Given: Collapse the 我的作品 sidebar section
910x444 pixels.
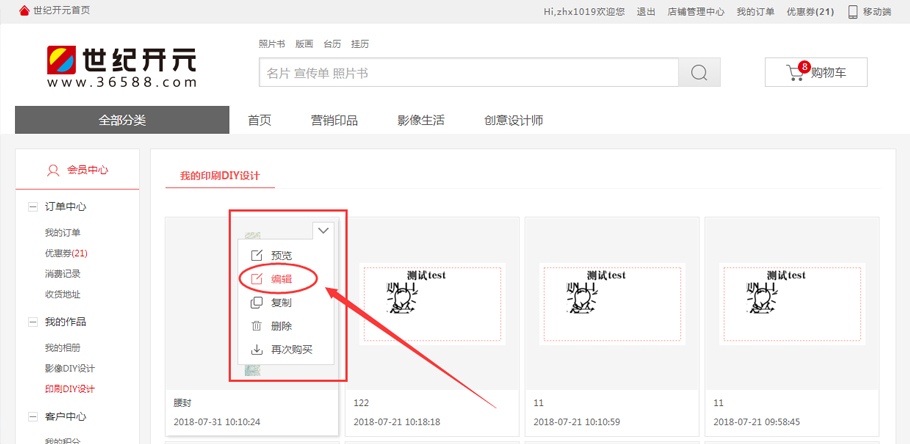Looking at the screenshot, I should click(33, 322).
